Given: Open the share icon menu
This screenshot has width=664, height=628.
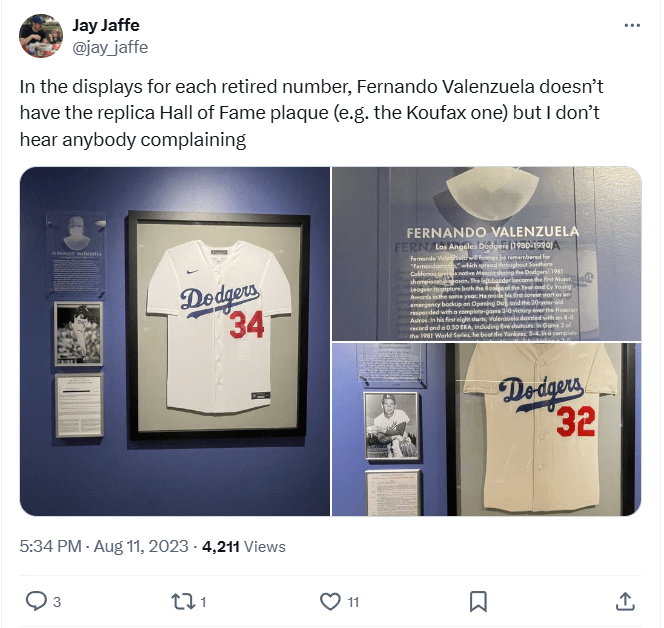Looking at the screenshot, I should click(625, 601).
